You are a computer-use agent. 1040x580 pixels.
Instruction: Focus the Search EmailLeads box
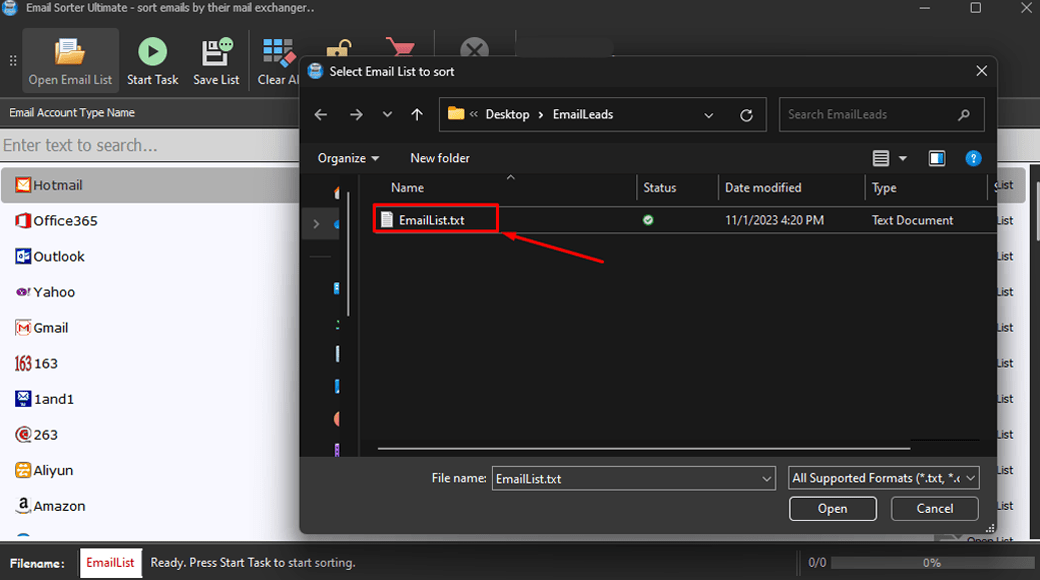(x=881, y=114)
